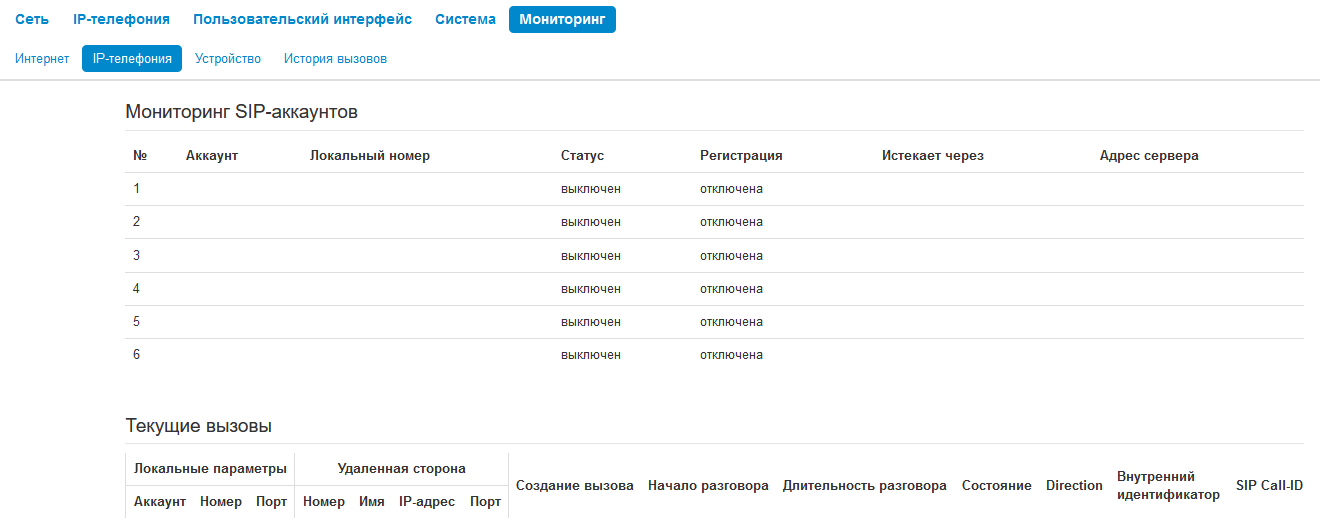Screen dimensions: 1320x532
Task: Select SIP account row number 1
Action: click(137, 189)
